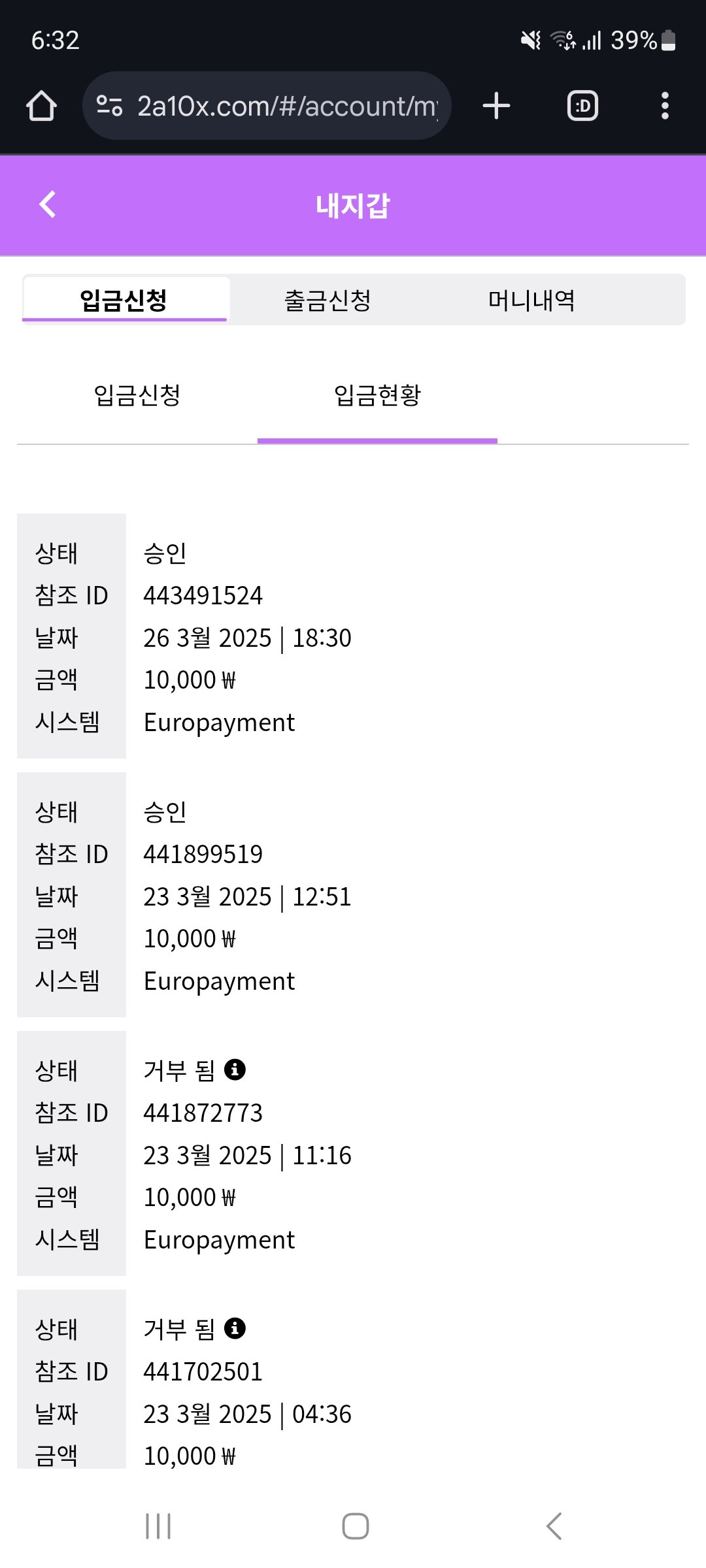706x1568 pixels.
Task: Open the 입금신청 sub-tab
Action: [x=137, y=395]
